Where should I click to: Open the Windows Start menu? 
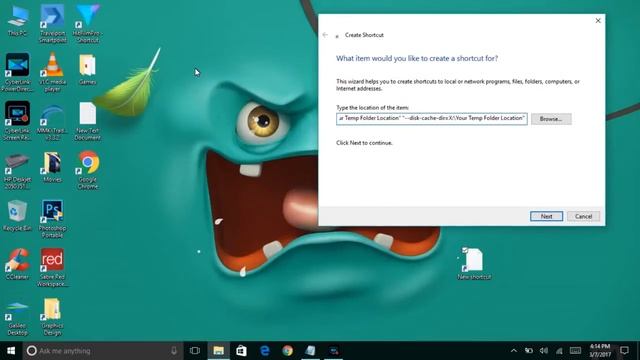tap(11, 351)
